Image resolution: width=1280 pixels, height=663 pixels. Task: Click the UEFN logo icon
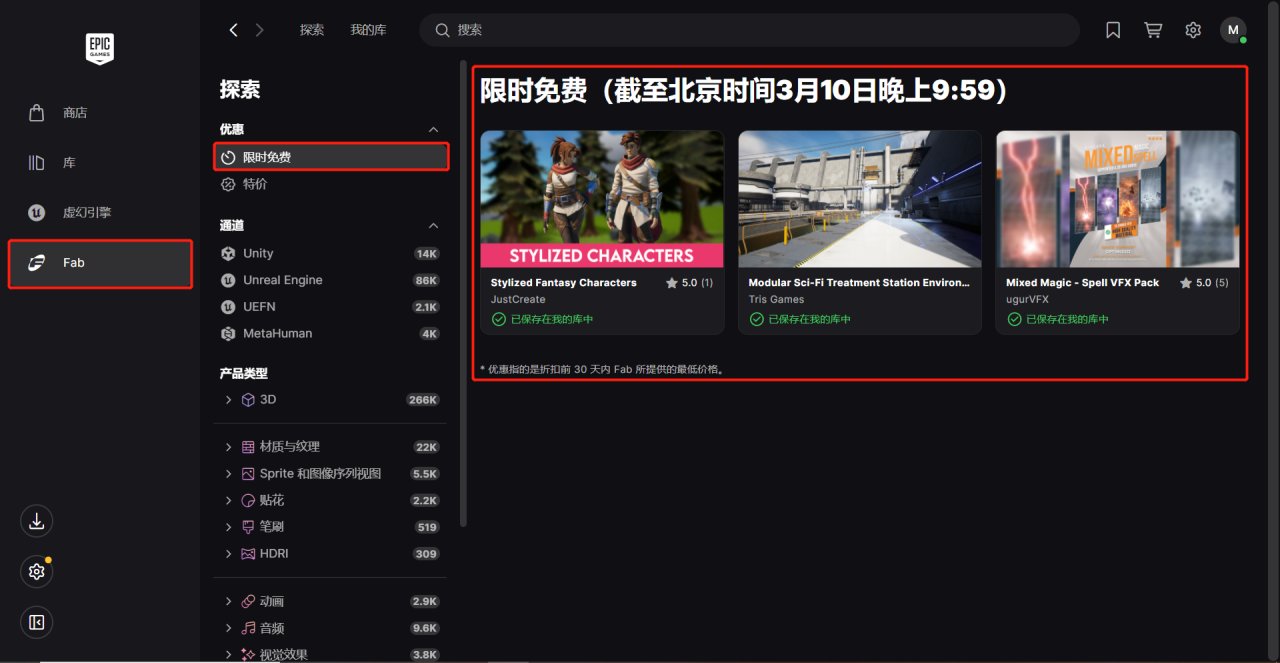point(228,307)
